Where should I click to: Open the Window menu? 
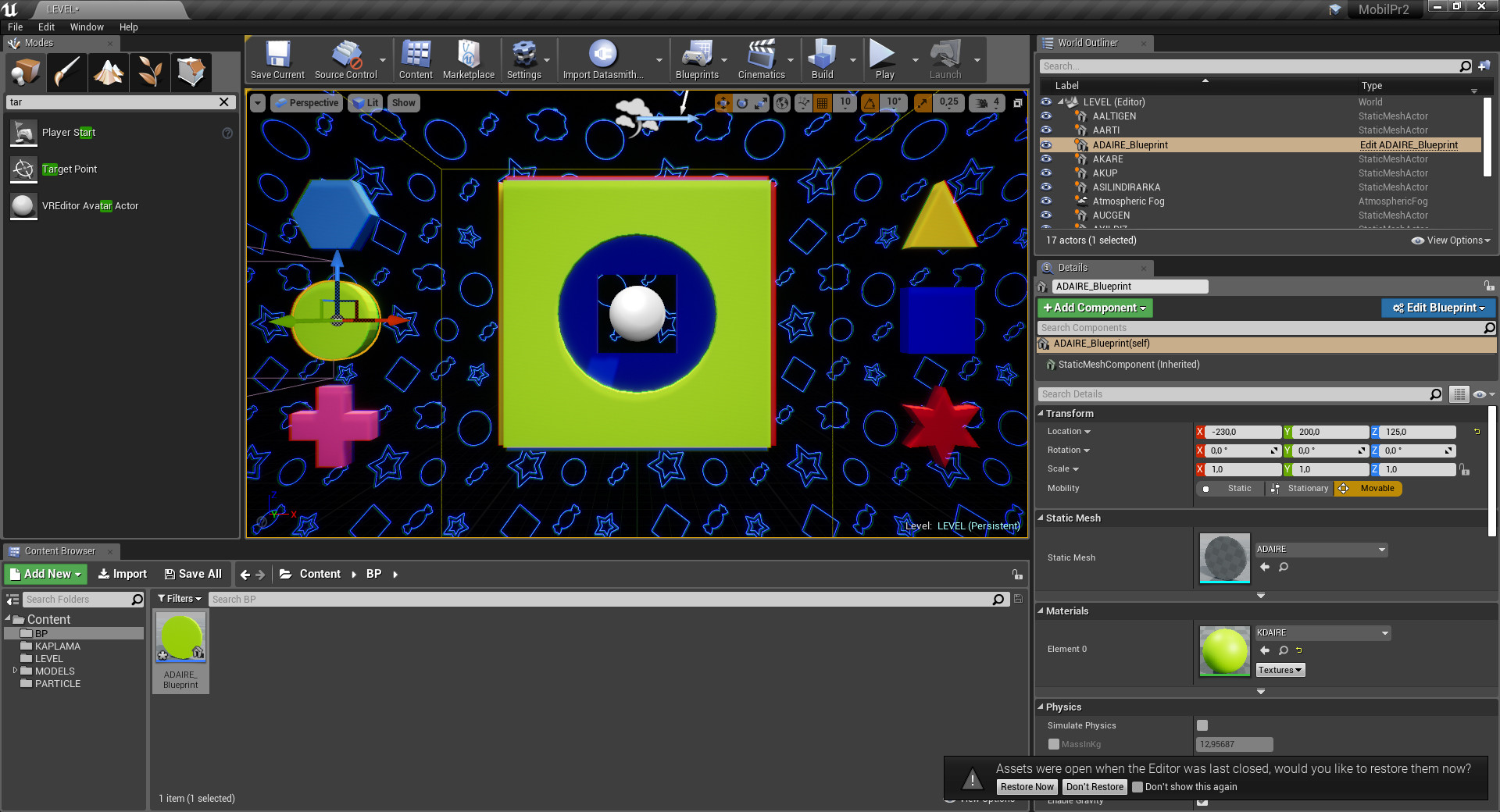click(87, 27)
